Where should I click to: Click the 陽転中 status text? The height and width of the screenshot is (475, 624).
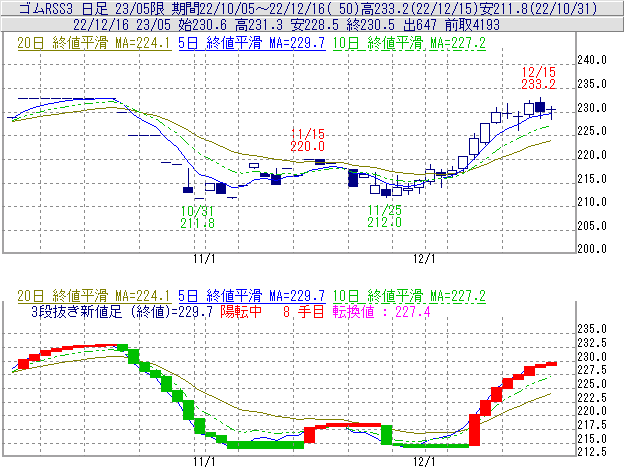coord(241,311)
